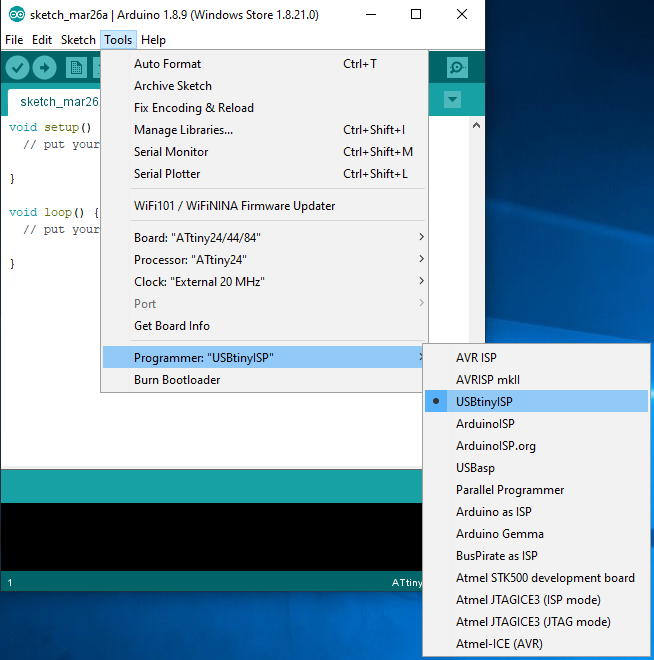Click the void loop() code line
The height and width of the screenshot is (660, 654).
pyautogui.click(x=54, y=212)
